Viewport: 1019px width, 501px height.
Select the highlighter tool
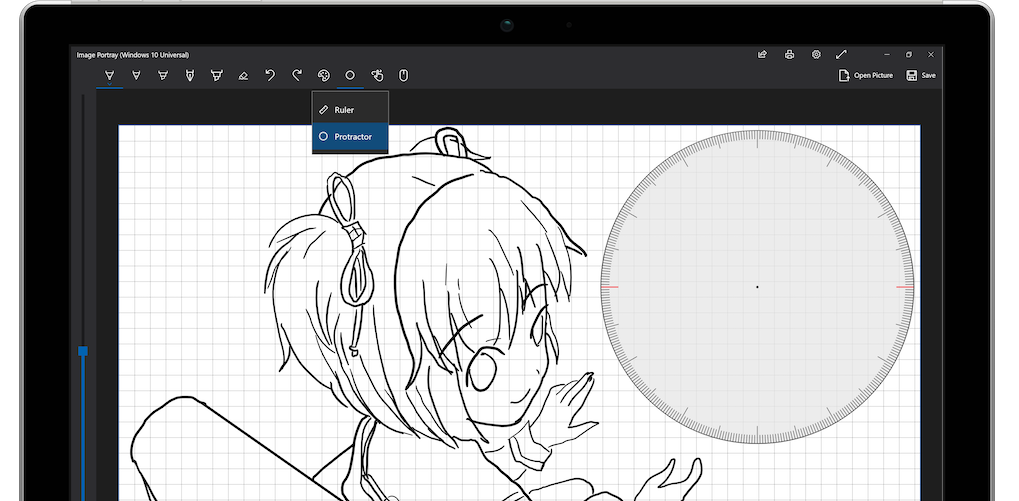(x=216, y=75)
